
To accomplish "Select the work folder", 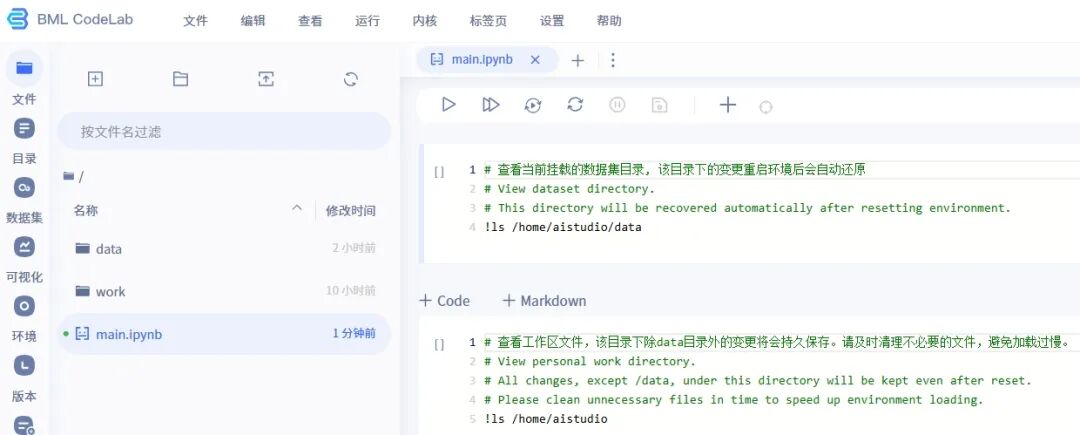I will [224, 291].
